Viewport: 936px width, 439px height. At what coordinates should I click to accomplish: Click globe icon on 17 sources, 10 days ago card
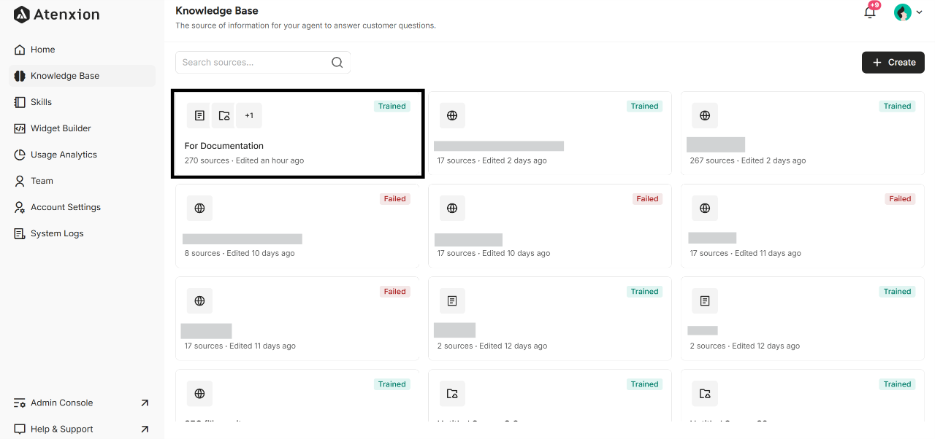(x=452, y=208)
